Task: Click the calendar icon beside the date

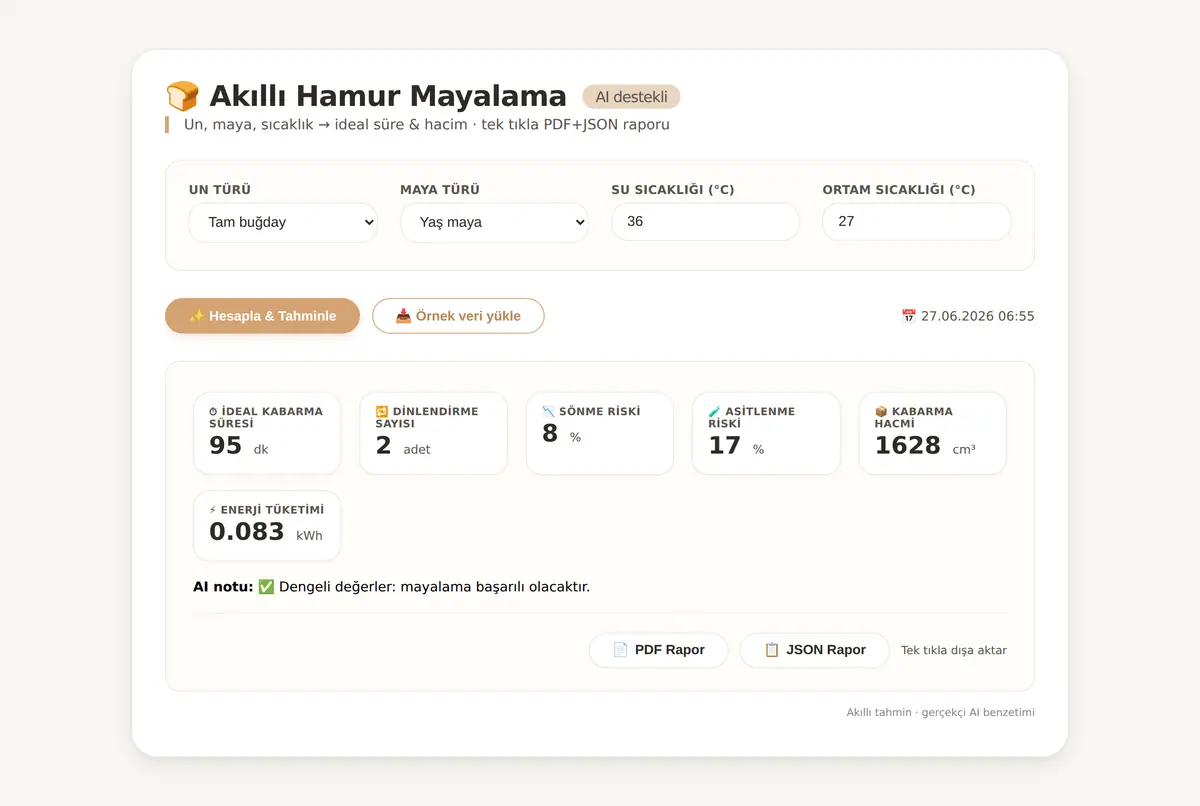Action: coord(909,316)
